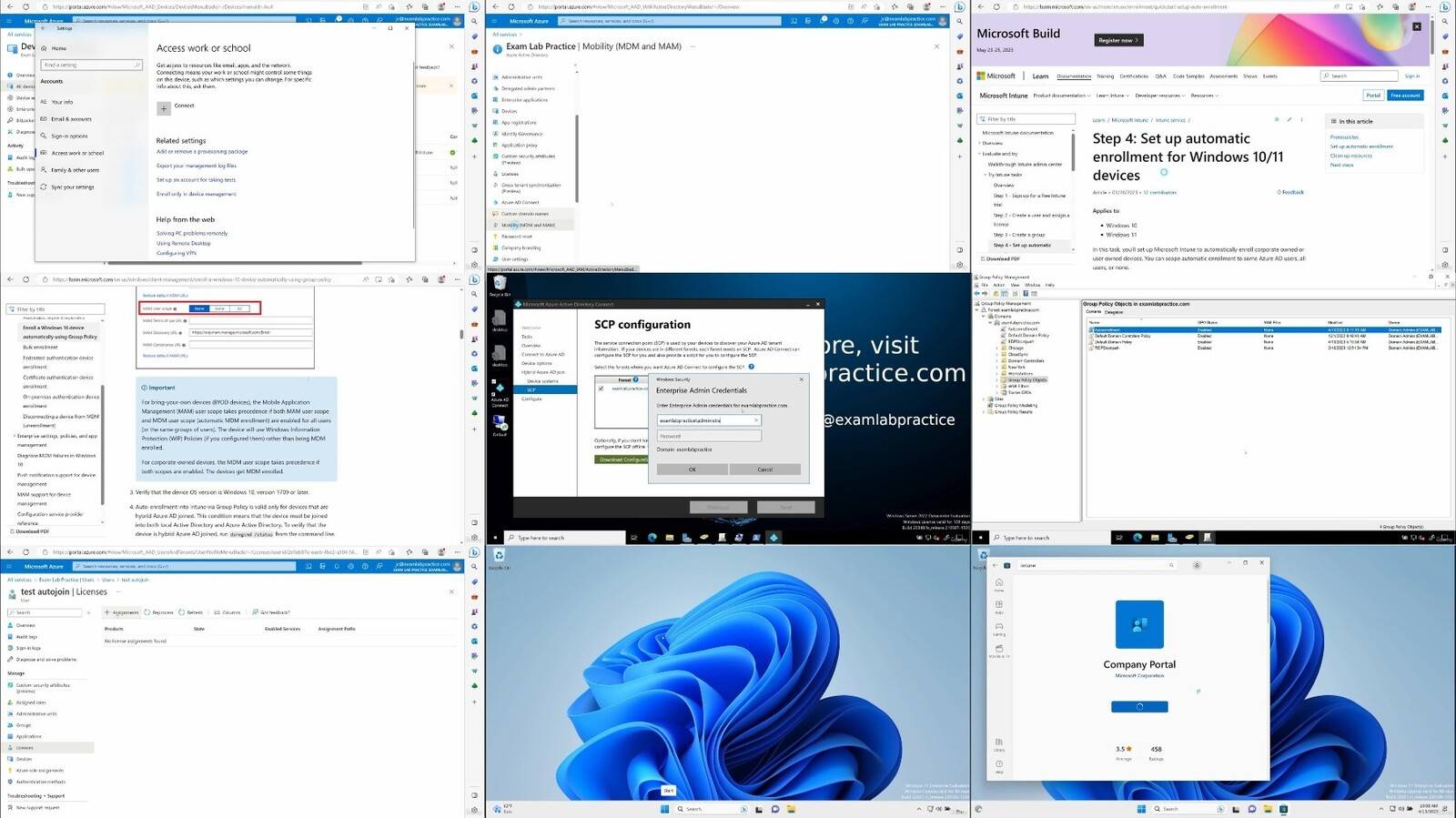Open Azure AD Connect desktop shortcut
The height and width of the screenshot is (818, 1456).
[x=500, y=393]
